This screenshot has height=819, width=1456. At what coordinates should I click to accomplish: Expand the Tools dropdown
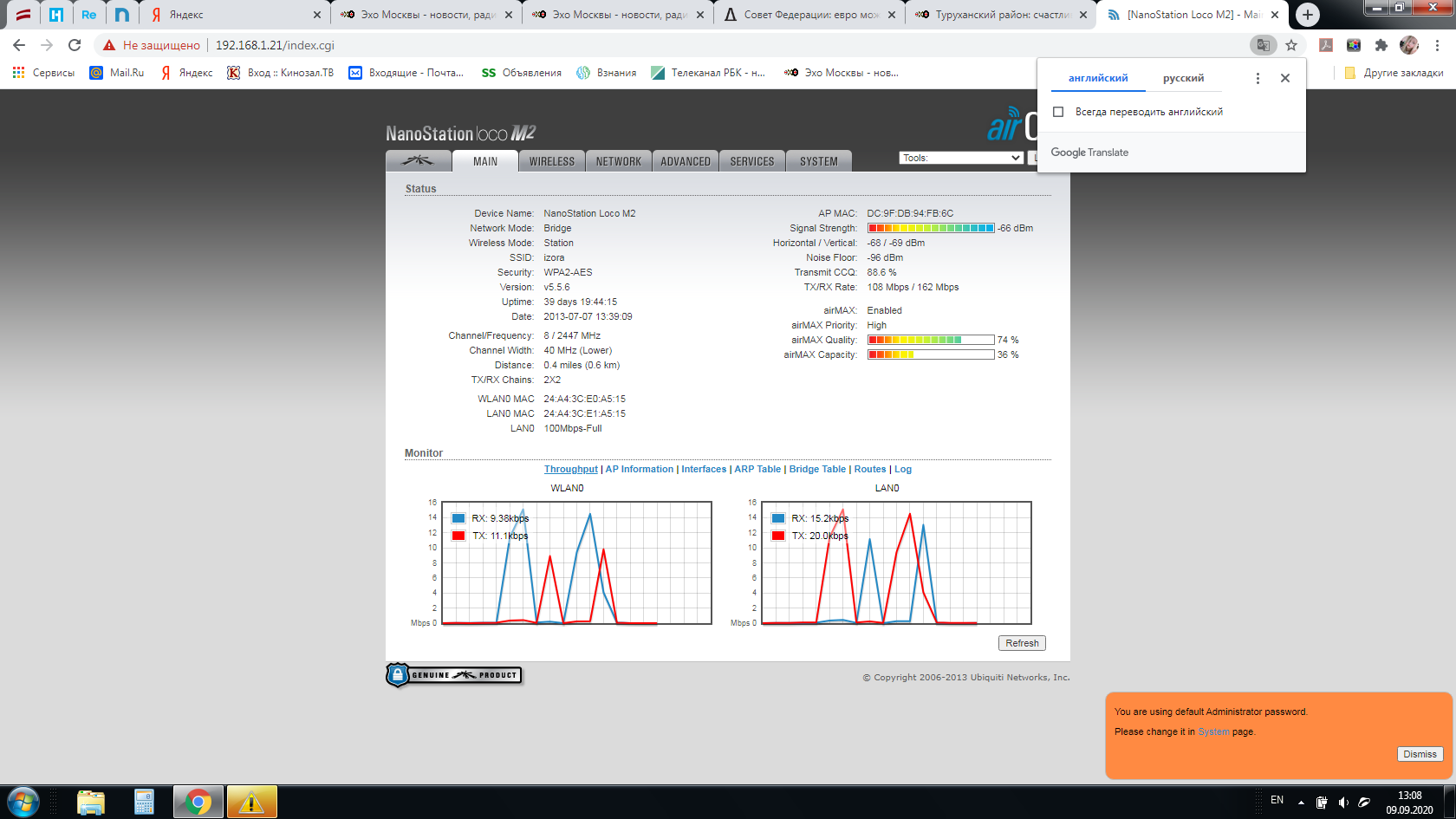pyautogui.click(x=961, y=158)
